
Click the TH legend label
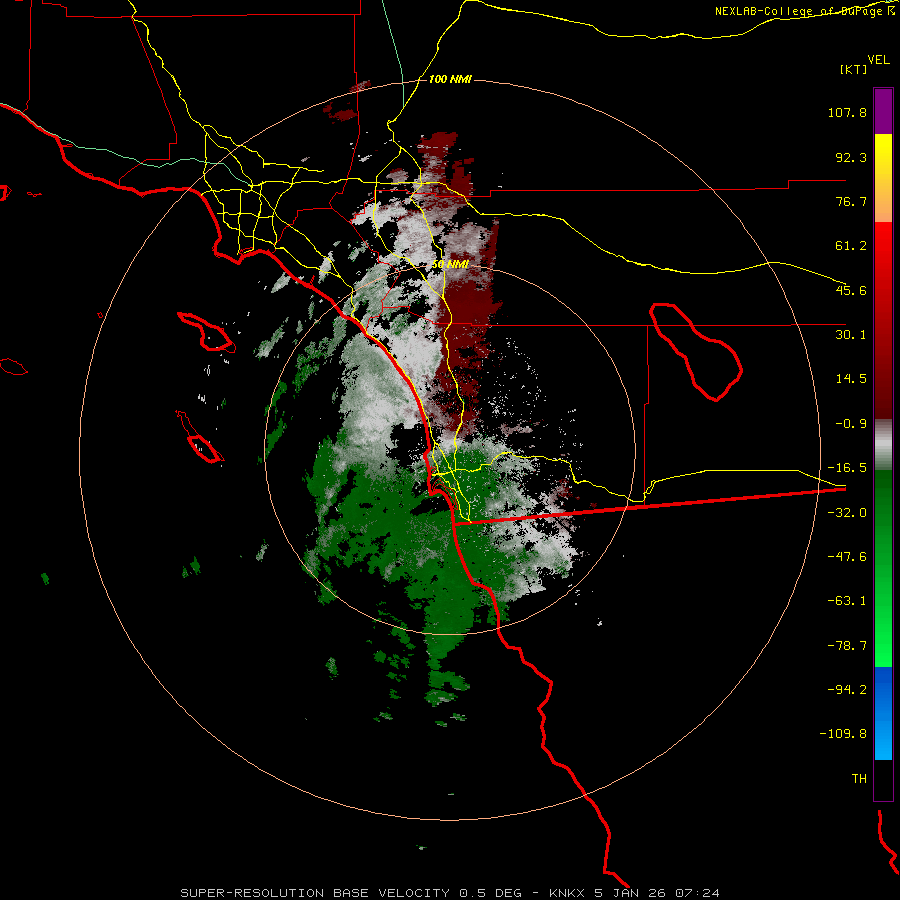pyautogui.click(x=859, y=779)
